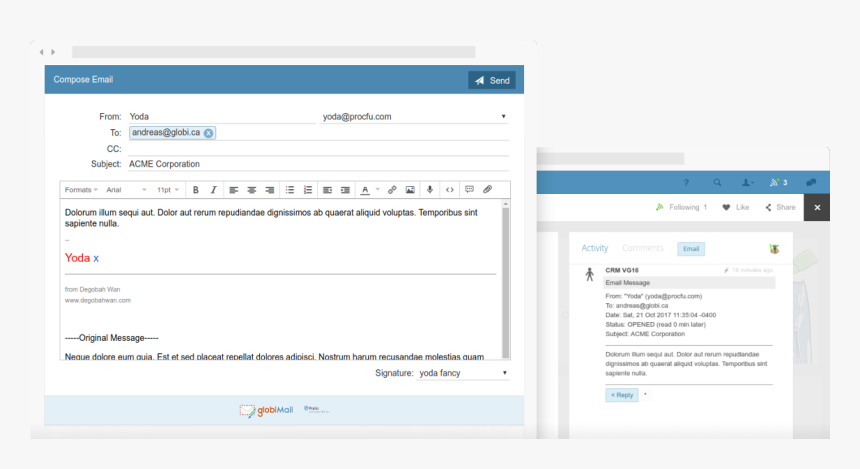The image size is (860, 469).
Task: Go back with the browser back arrow
Action: click(x=41, y=52)
